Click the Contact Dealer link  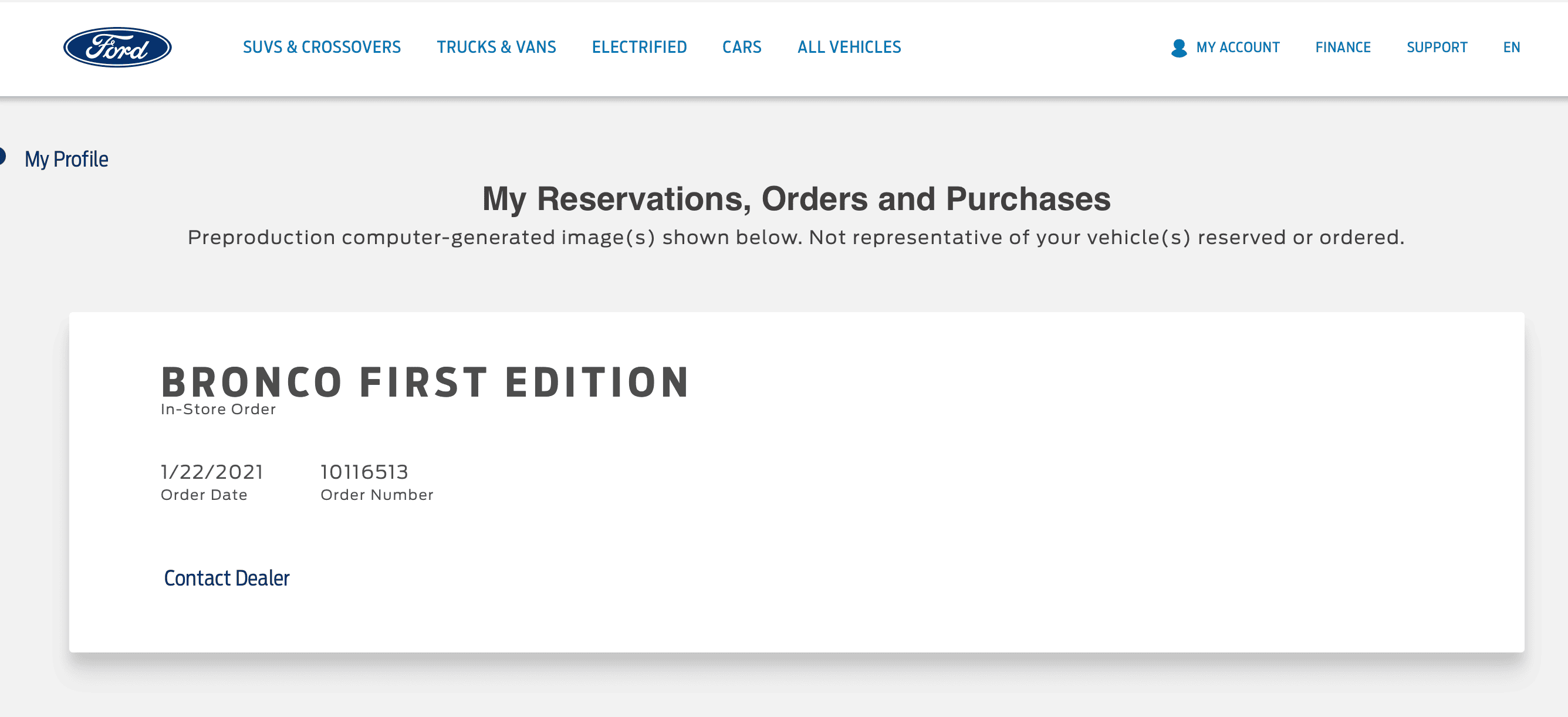coord(227,578)
